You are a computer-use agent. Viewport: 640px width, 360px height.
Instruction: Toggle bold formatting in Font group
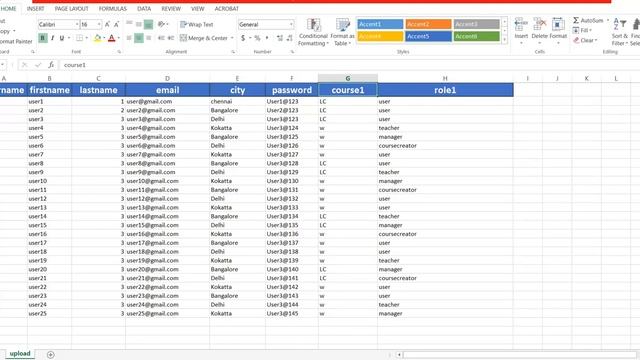tap(42, 38)
